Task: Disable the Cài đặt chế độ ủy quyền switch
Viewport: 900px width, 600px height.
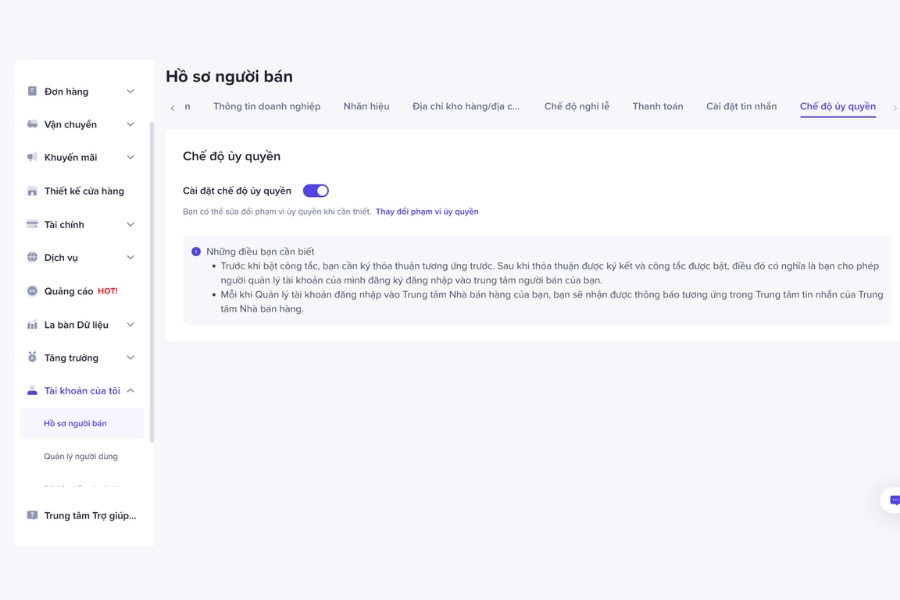Action: 316,191
